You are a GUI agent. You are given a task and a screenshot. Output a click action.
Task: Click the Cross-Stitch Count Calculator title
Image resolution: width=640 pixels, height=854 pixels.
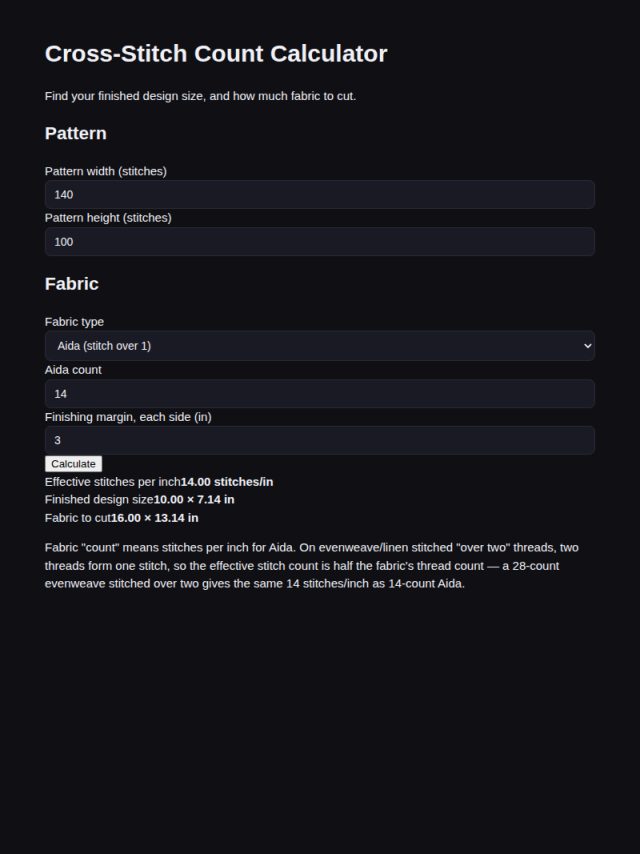[x=216, y=53]
